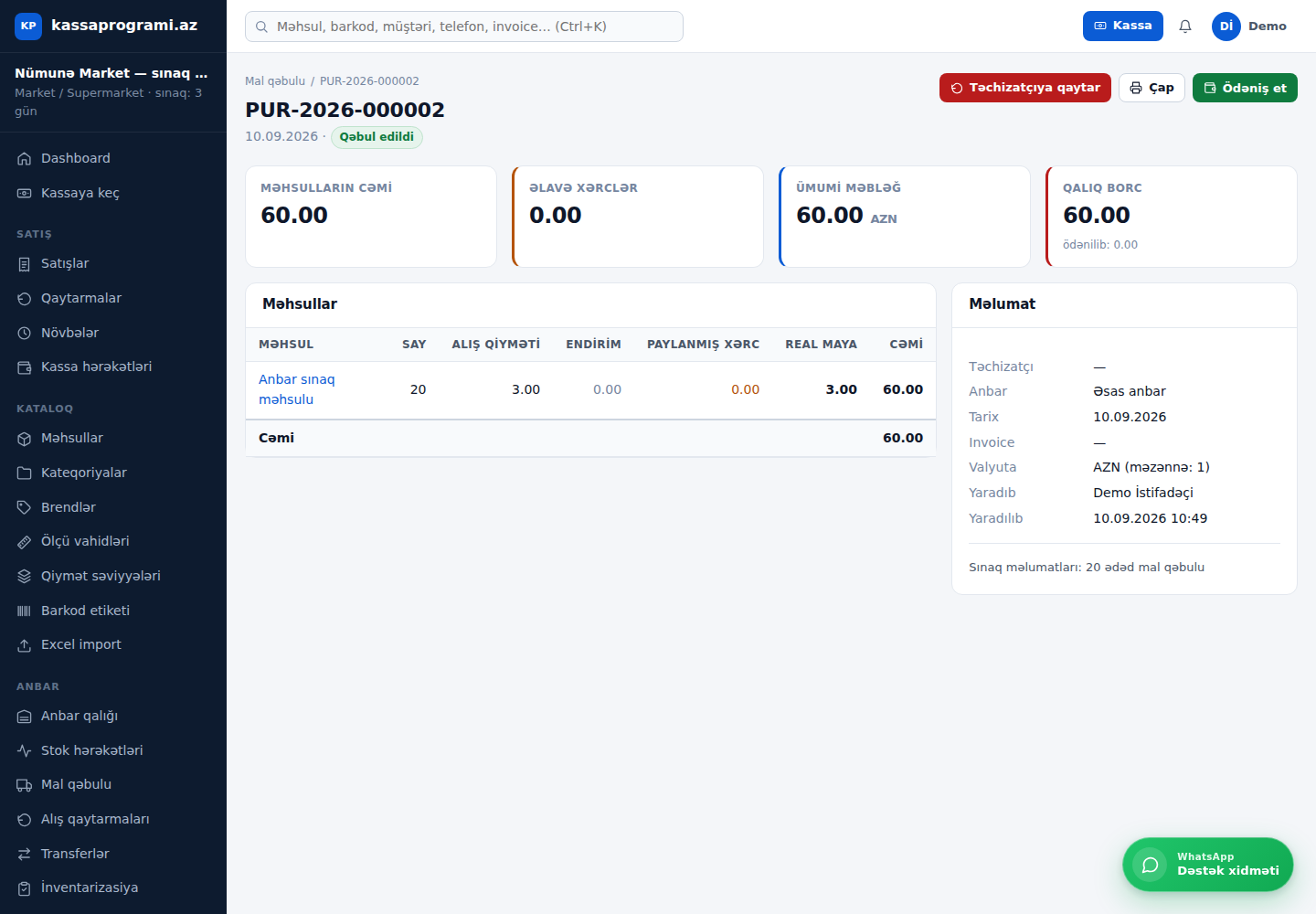Click the Qəbul edildi status badge
The width and height of the screenshot is (1316, 914).
[377, 137]
